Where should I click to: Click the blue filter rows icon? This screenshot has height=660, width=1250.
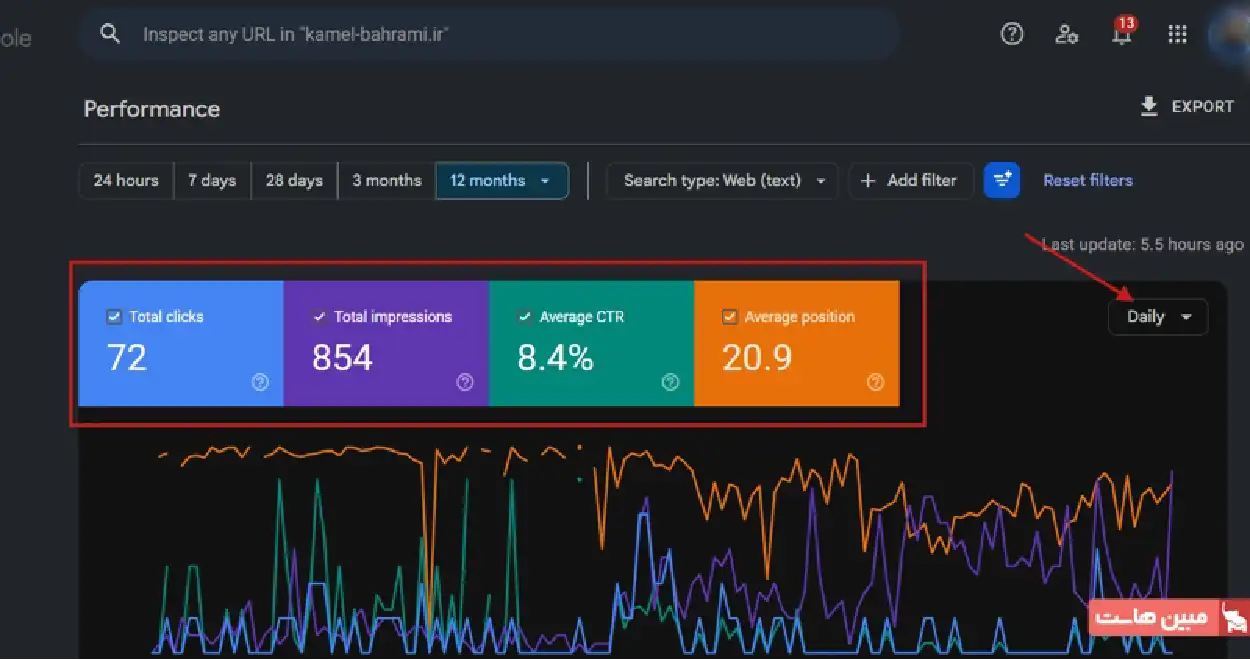pos(1002,180)
